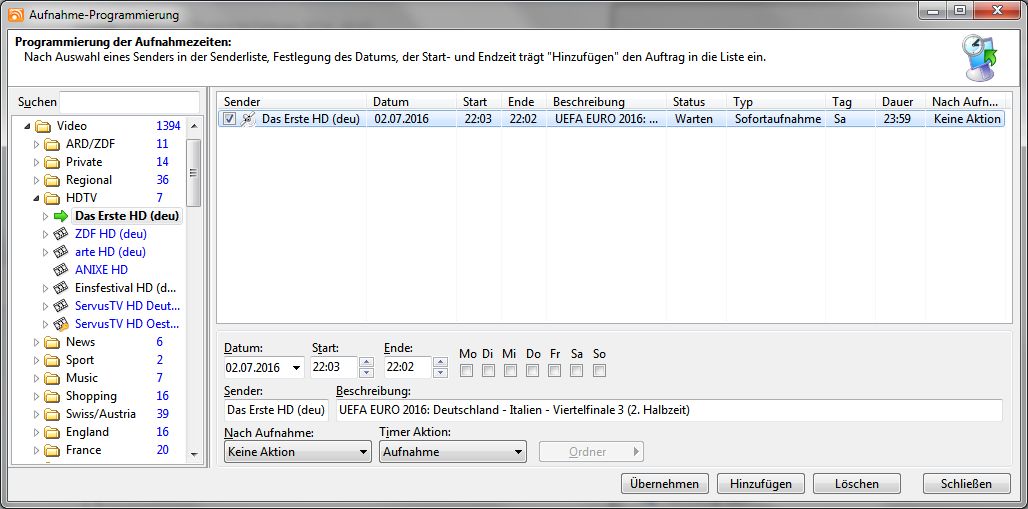The image size is (1028, 509).
Task: Click the film icon next to arte HD
Action: [x=60, y=252]
